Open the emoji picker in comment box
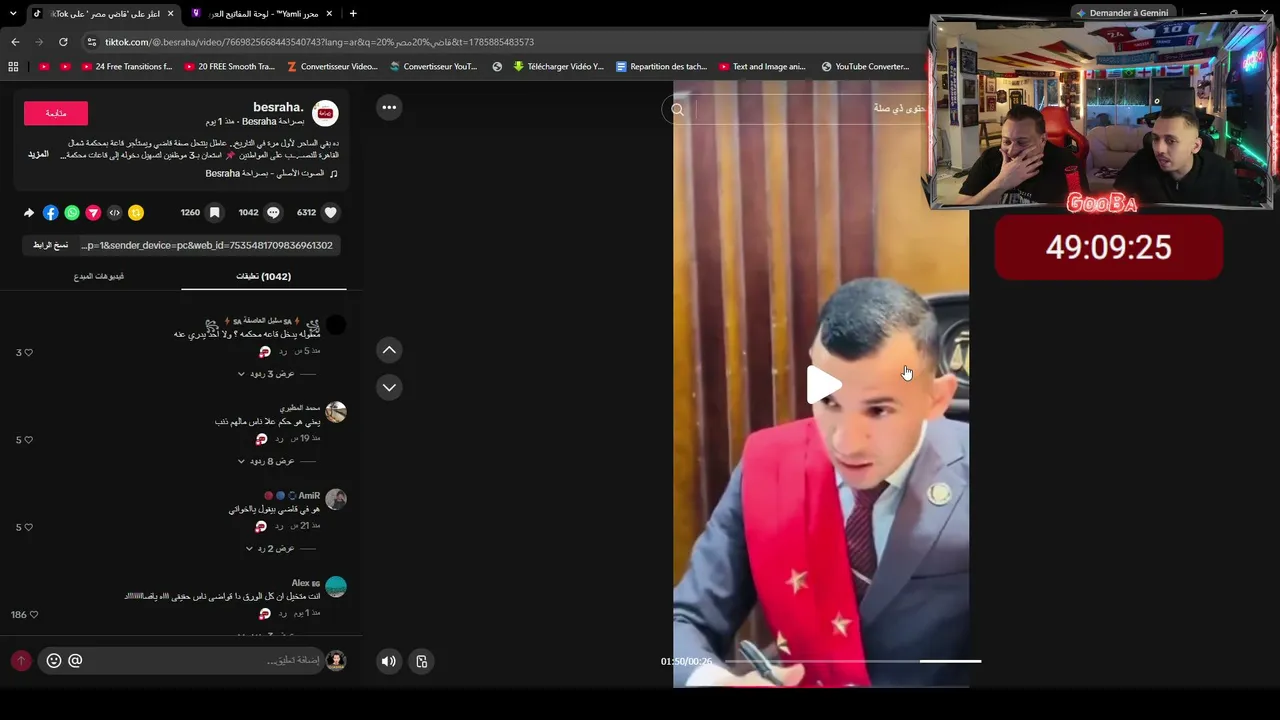 pyautogui.click(x=54, y=661)
